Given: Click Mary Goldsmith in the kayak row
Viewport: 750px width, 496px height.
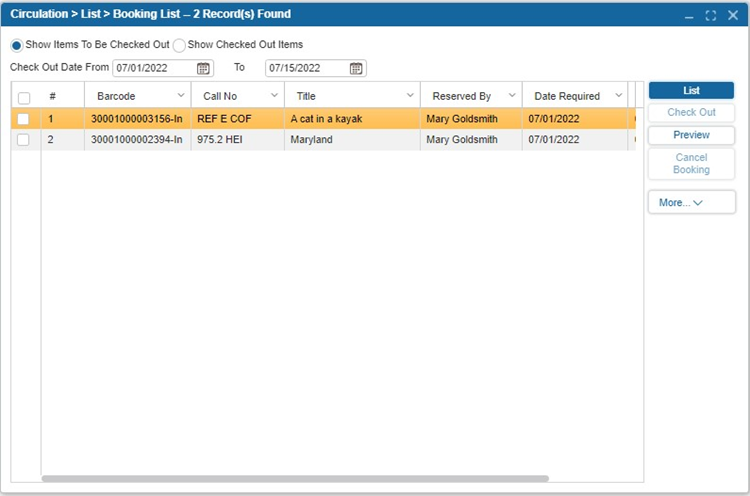Looking at the screenshot, I should coord(462,119).
